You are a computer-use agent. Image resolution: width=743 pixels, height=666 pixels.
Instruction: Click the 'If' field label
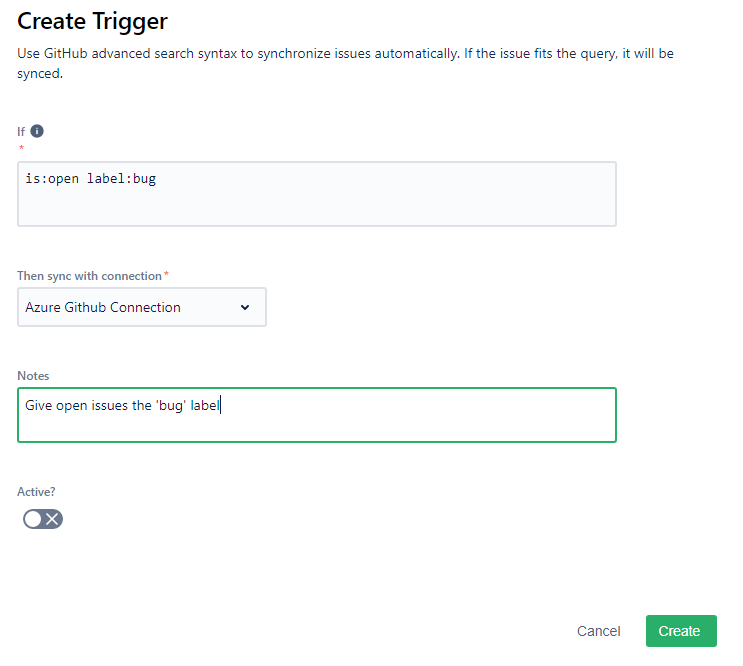point(22,131)
